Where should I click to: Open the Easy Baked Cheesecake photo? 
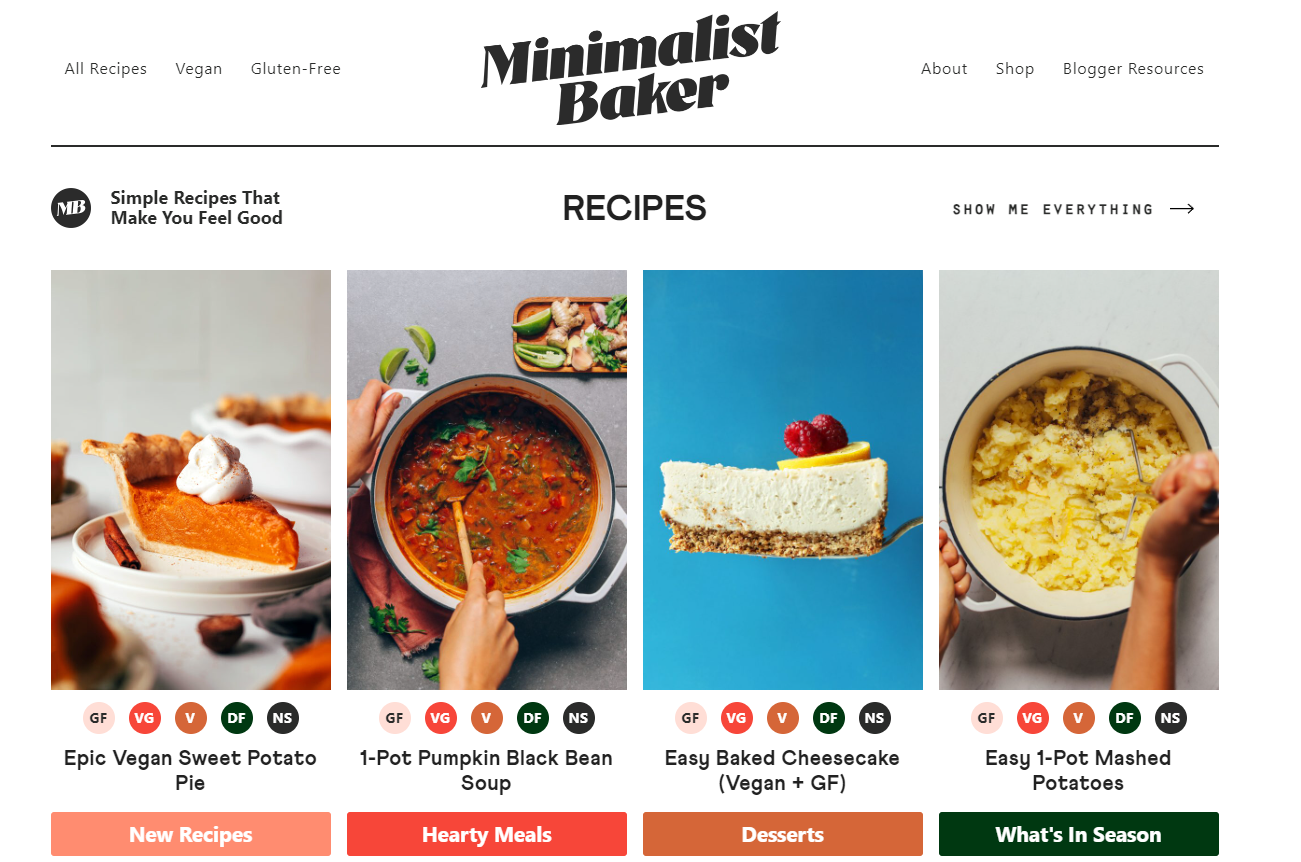click(783, 480)
